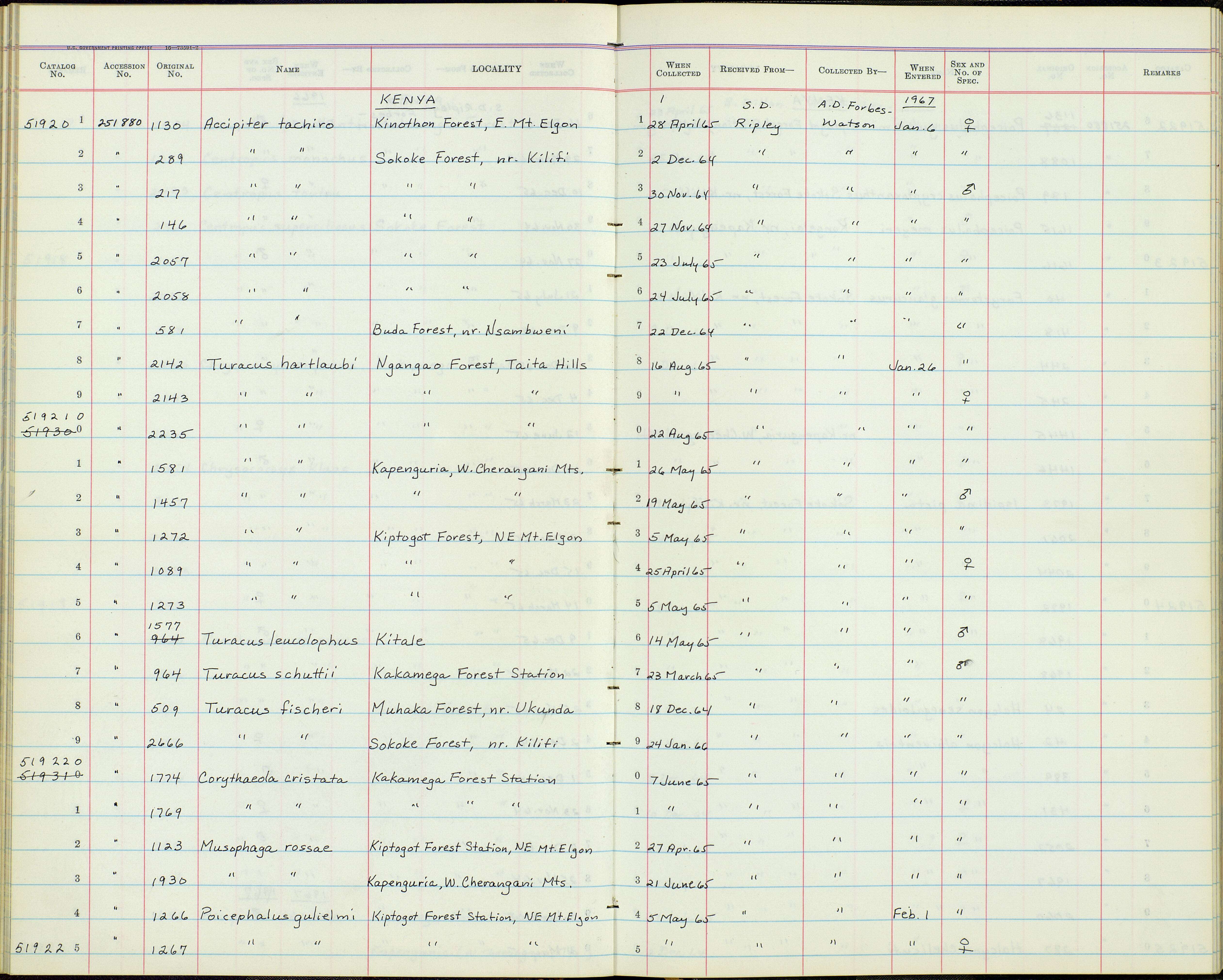Click the locality 'Kitale'
1223x980 pixels.
tap(399, 640)
